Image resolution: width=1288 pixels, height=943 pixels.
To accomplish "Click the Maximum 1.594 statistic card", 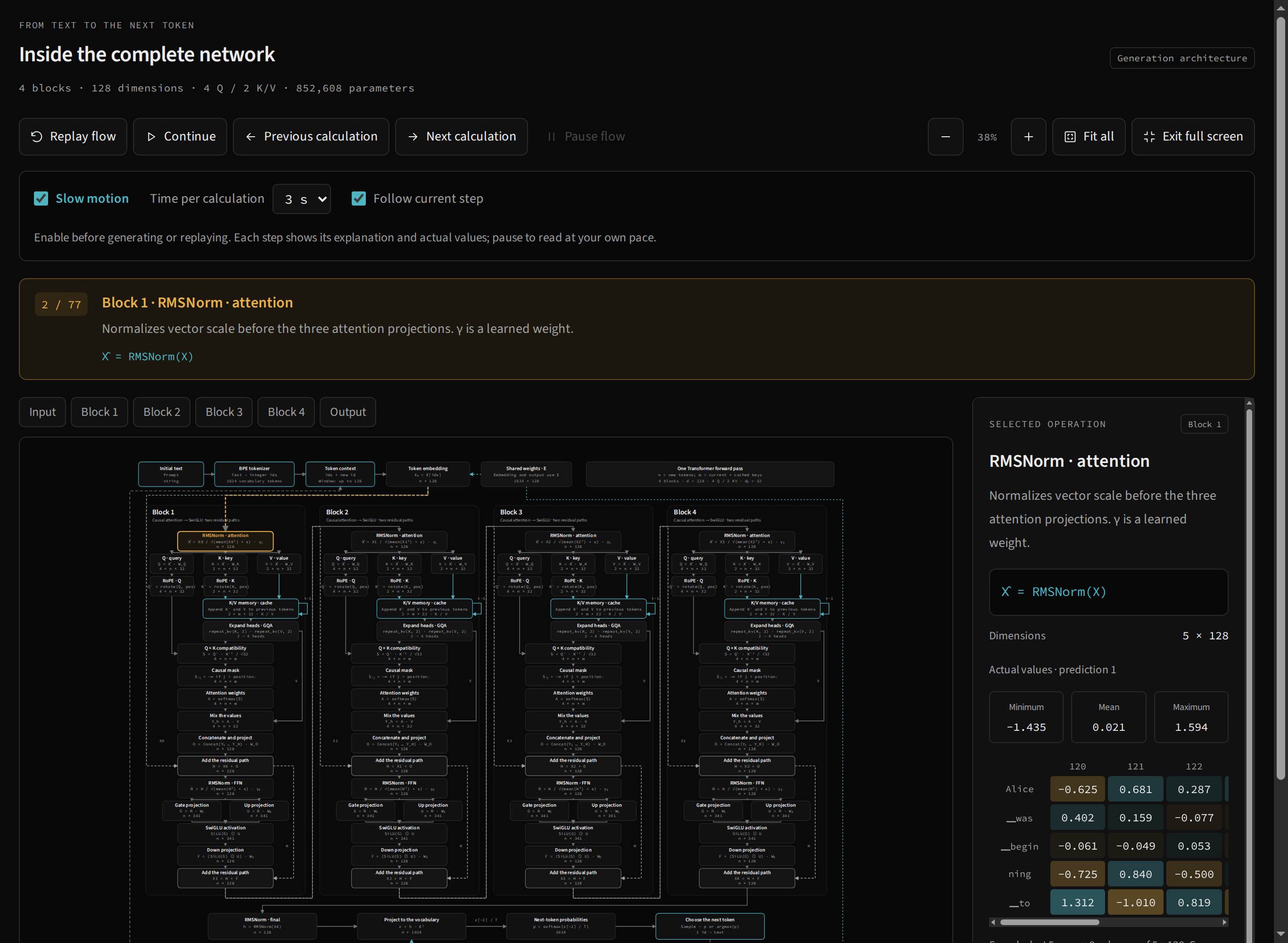I will click(x=1191, y=717).
